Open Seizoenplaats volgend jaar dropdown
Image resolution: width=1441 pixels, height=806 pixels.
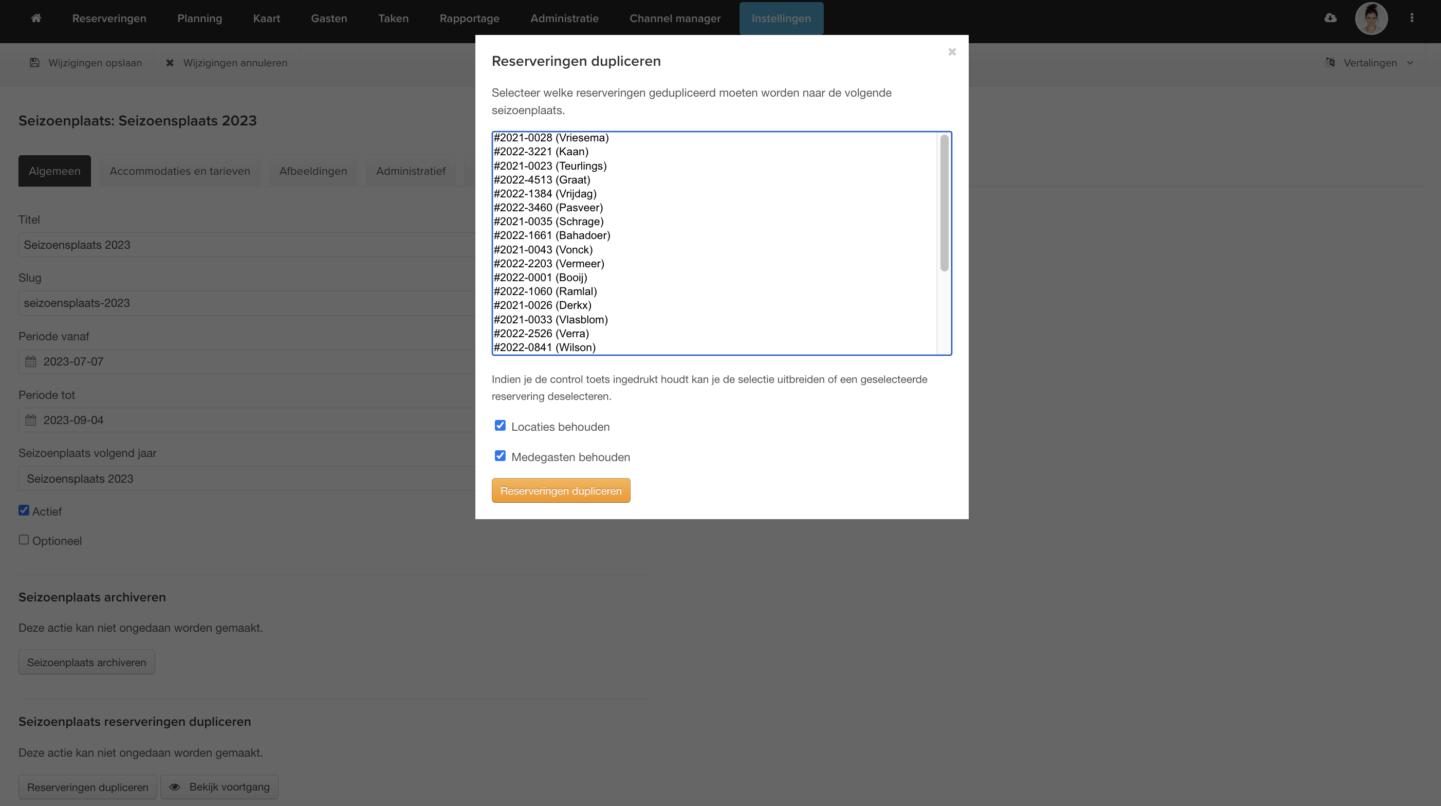pos(240,478)
